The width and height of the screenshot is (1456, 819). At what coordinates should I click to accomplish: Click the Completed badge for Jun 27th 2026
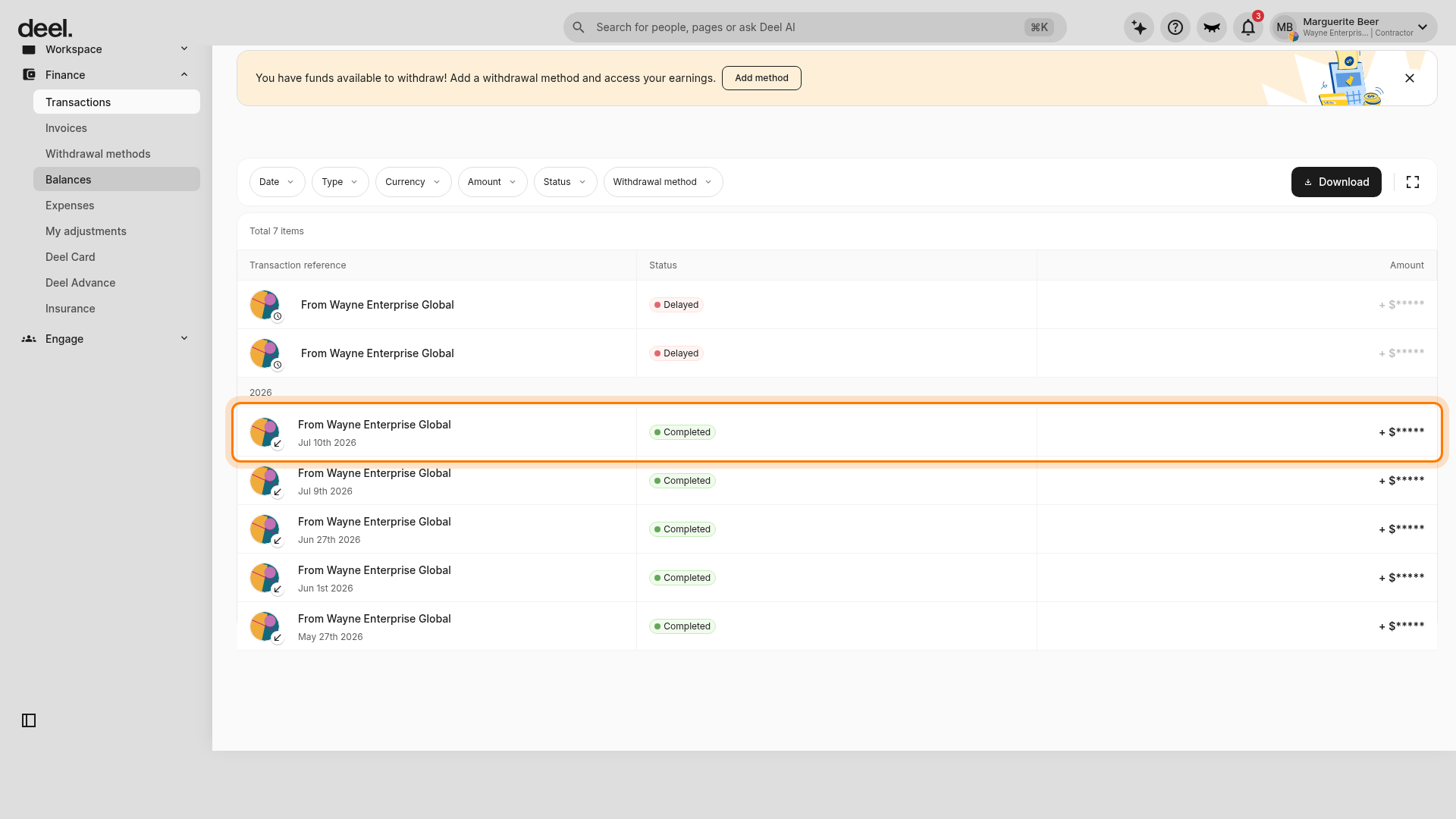pos(682,529)
